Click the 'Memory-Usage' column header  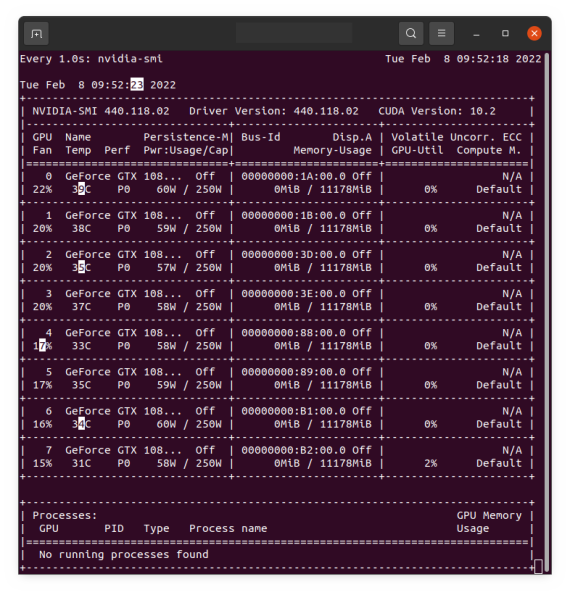pyautogui.click(x=332, y=150)
